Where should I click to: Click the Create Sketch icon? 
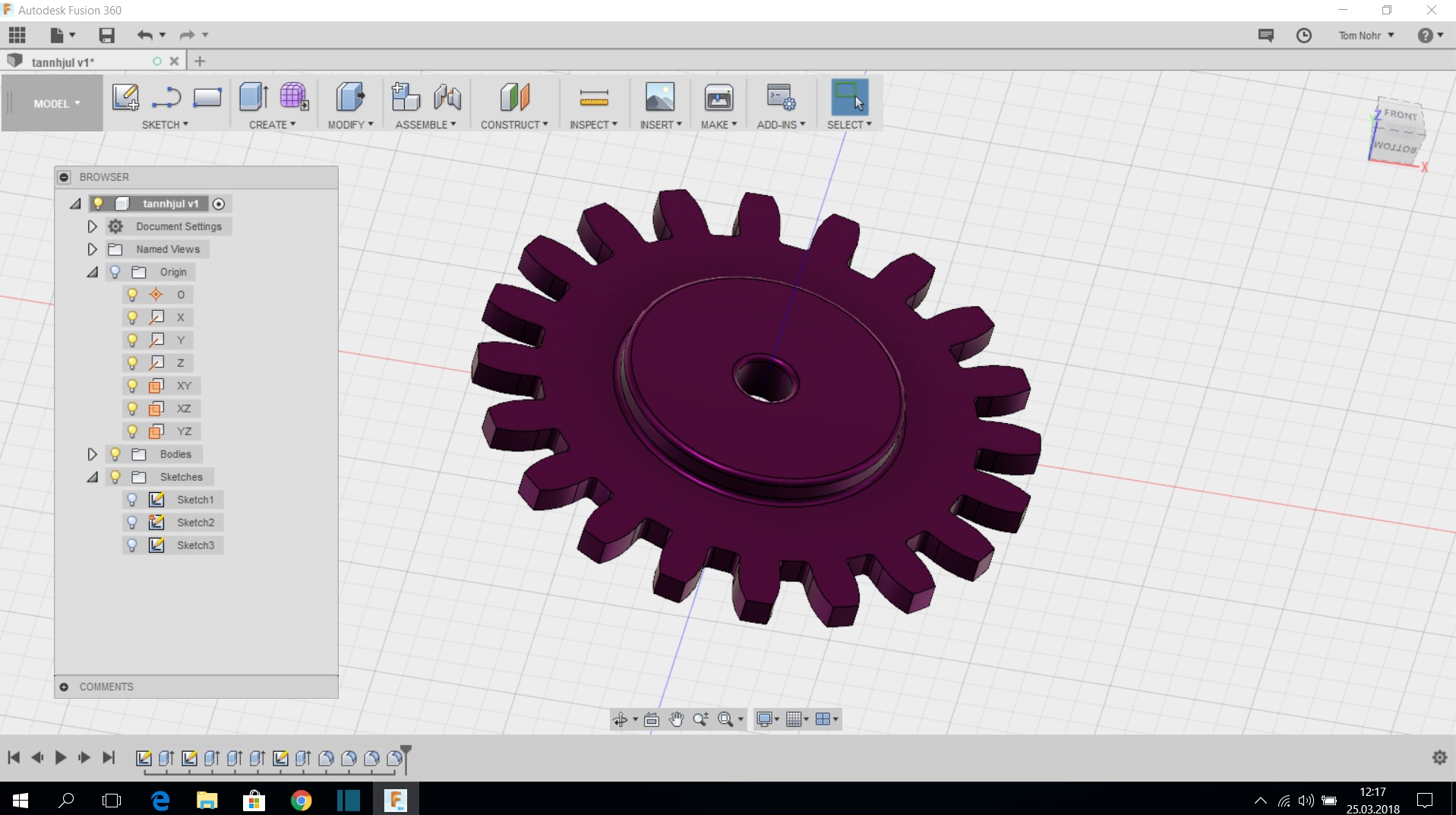tap(125, 98)
